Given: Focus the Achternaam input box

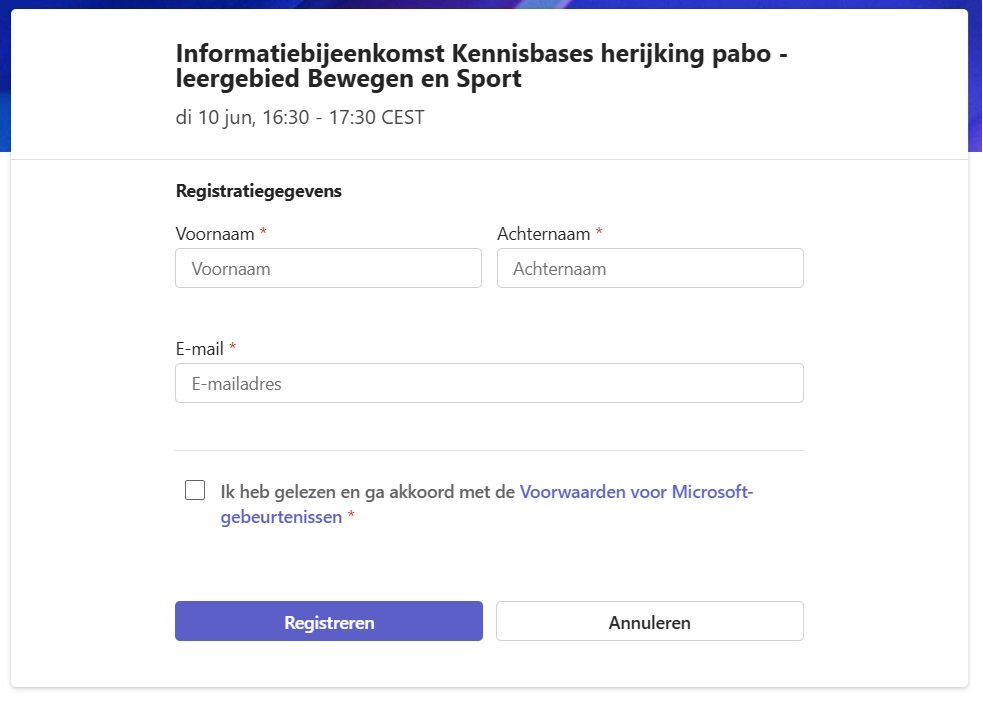Looking at the screenshot, I should pos(650,268).
